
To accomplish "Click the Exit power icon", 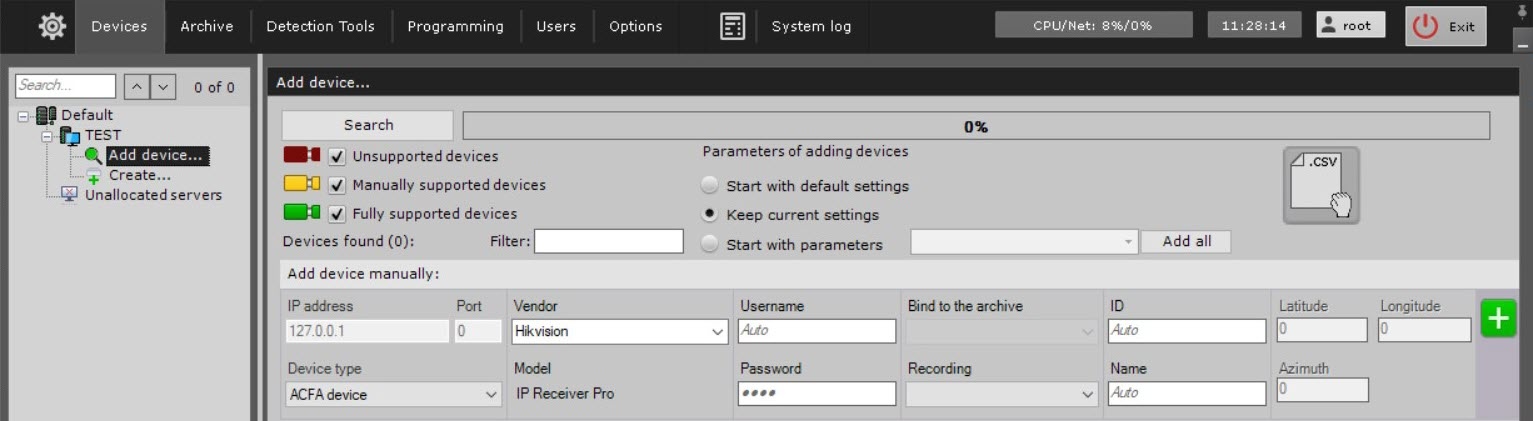I will pos(1424,27).
